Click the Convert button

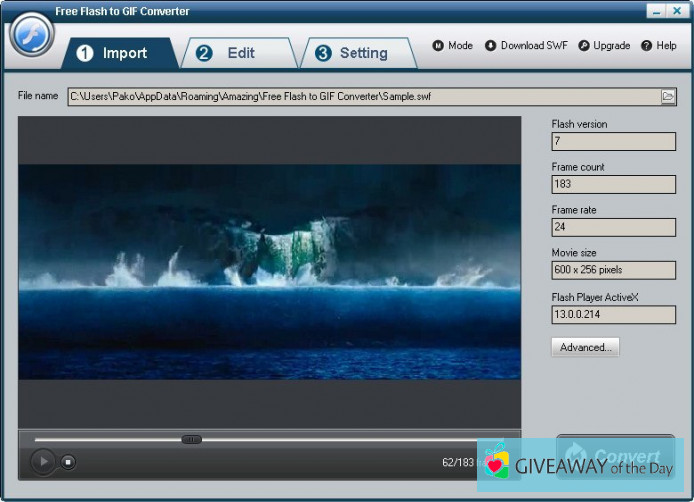point(615,458)
